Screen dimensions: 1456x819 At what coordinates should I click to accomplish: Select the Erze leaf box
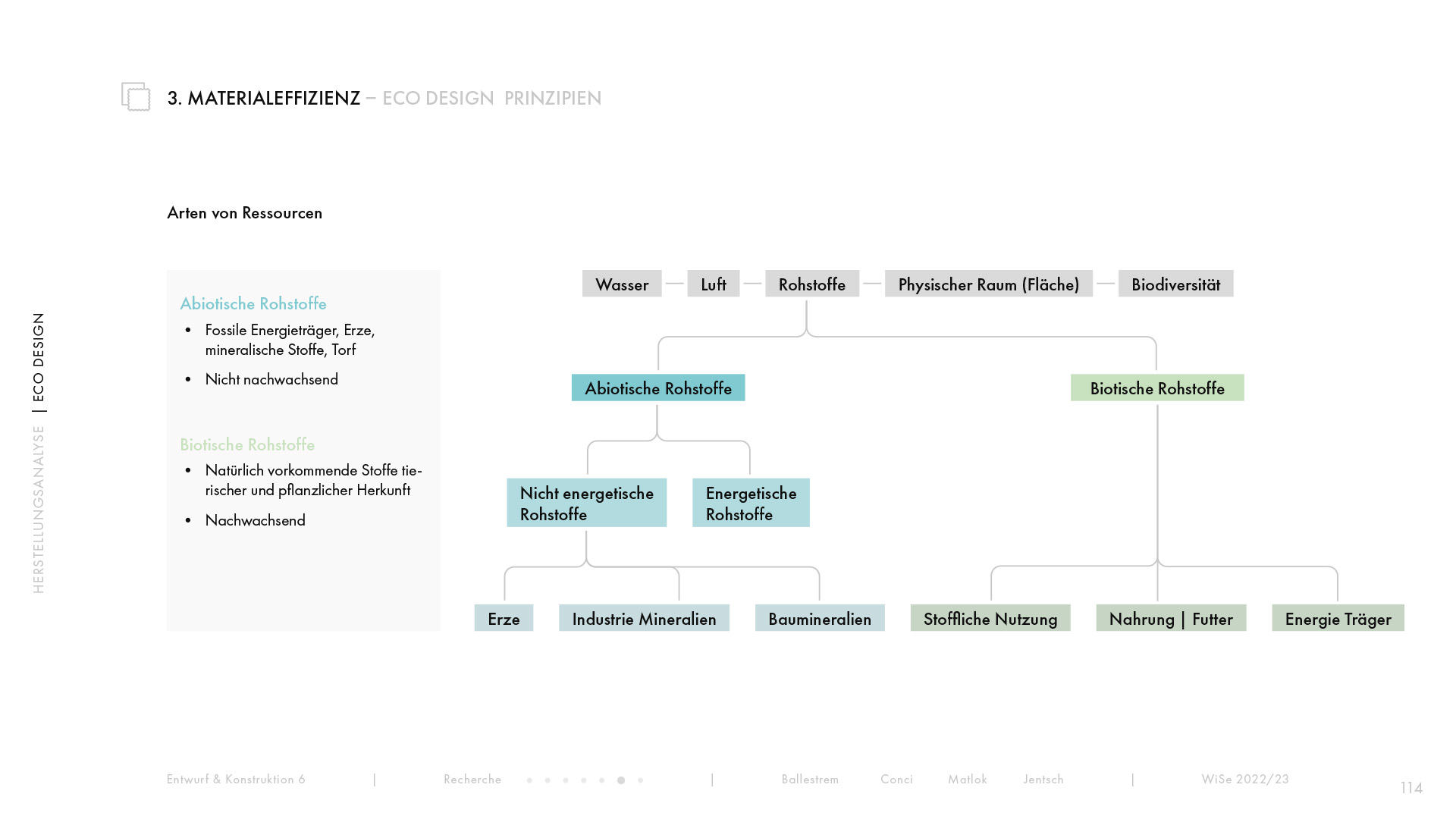[504, 618]
